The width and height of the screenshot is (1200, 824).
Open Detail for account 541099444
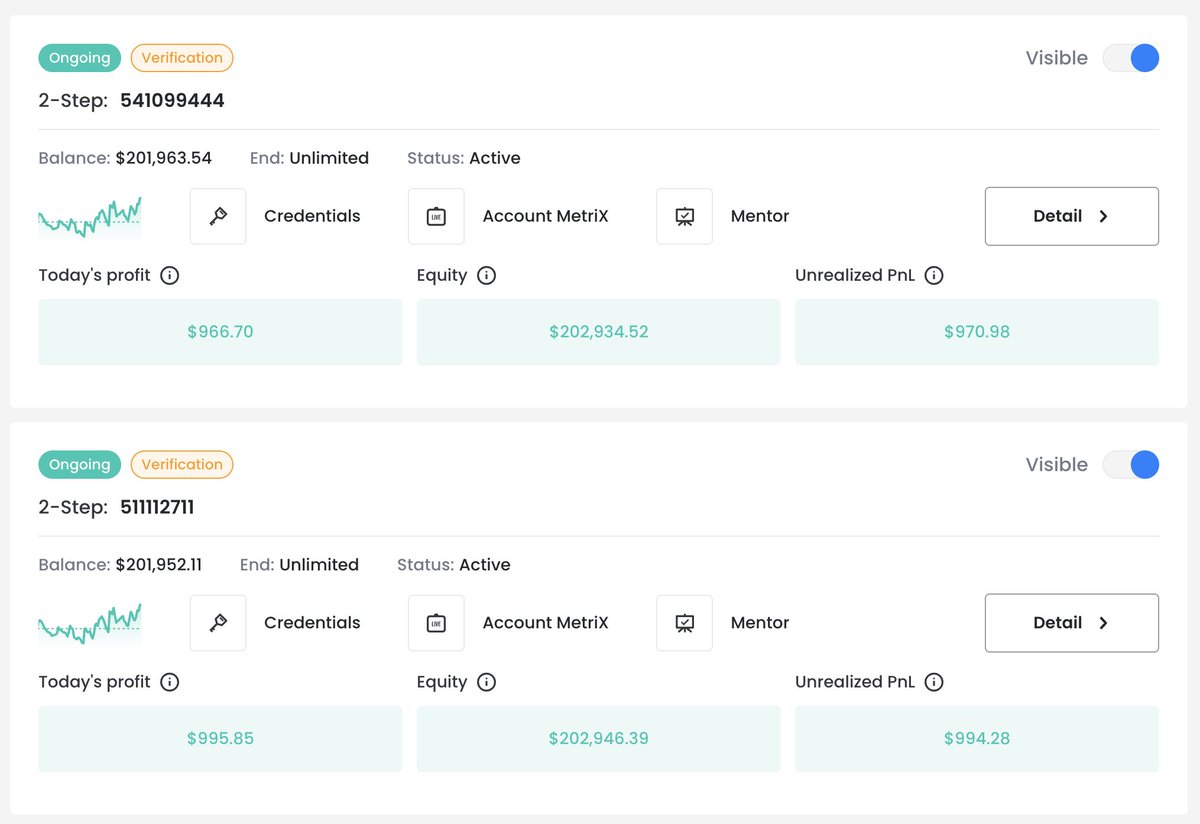[x=1072, y=216]
